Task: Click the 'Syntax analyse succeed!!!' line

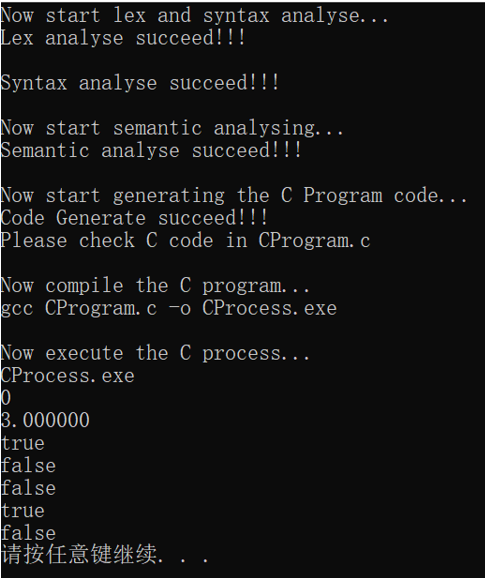Action: 140,83
